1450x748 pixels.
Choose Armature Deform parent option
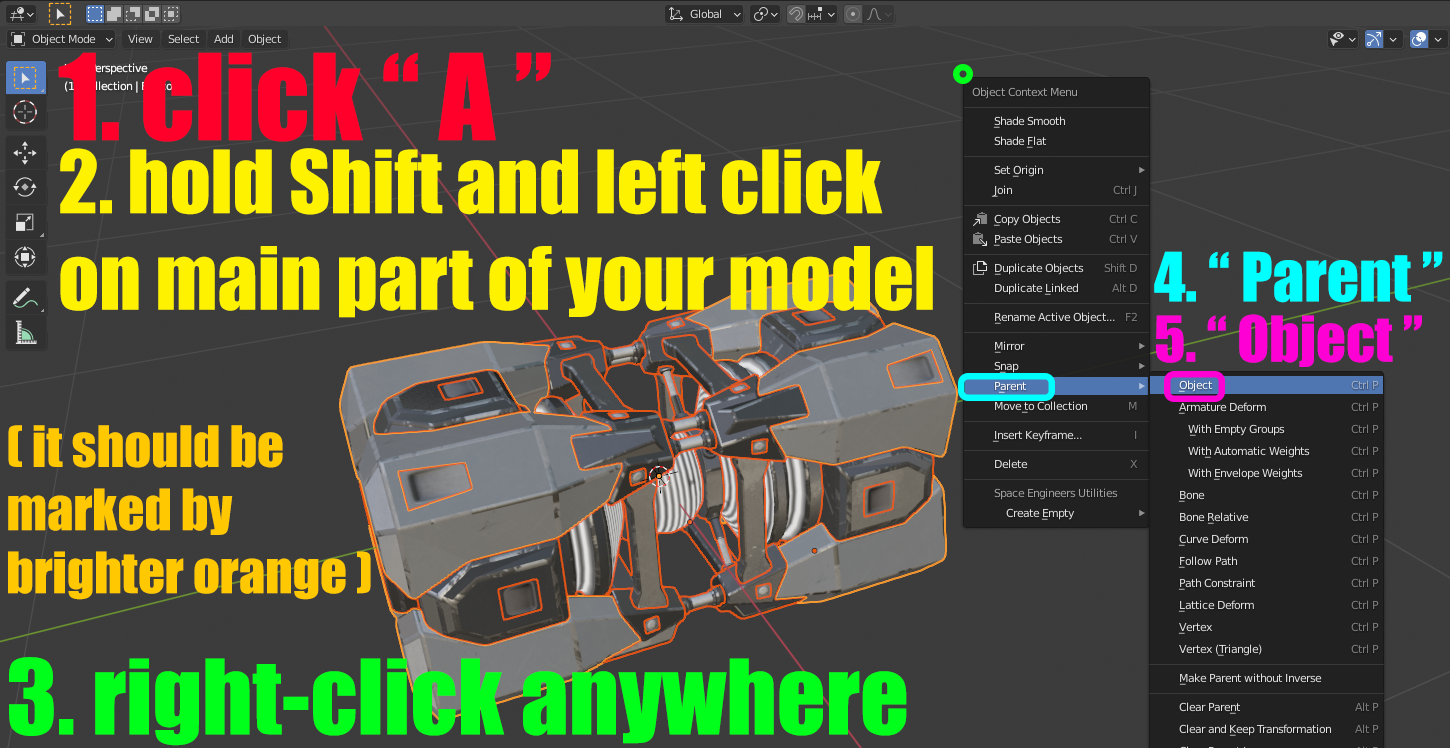click(1267, 407)
